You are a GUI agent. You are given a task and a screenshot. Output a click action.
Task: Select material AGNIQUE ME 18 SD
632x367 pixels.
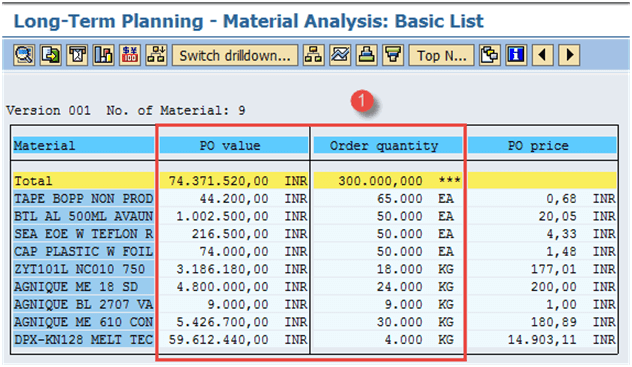[x=83, y=286]
